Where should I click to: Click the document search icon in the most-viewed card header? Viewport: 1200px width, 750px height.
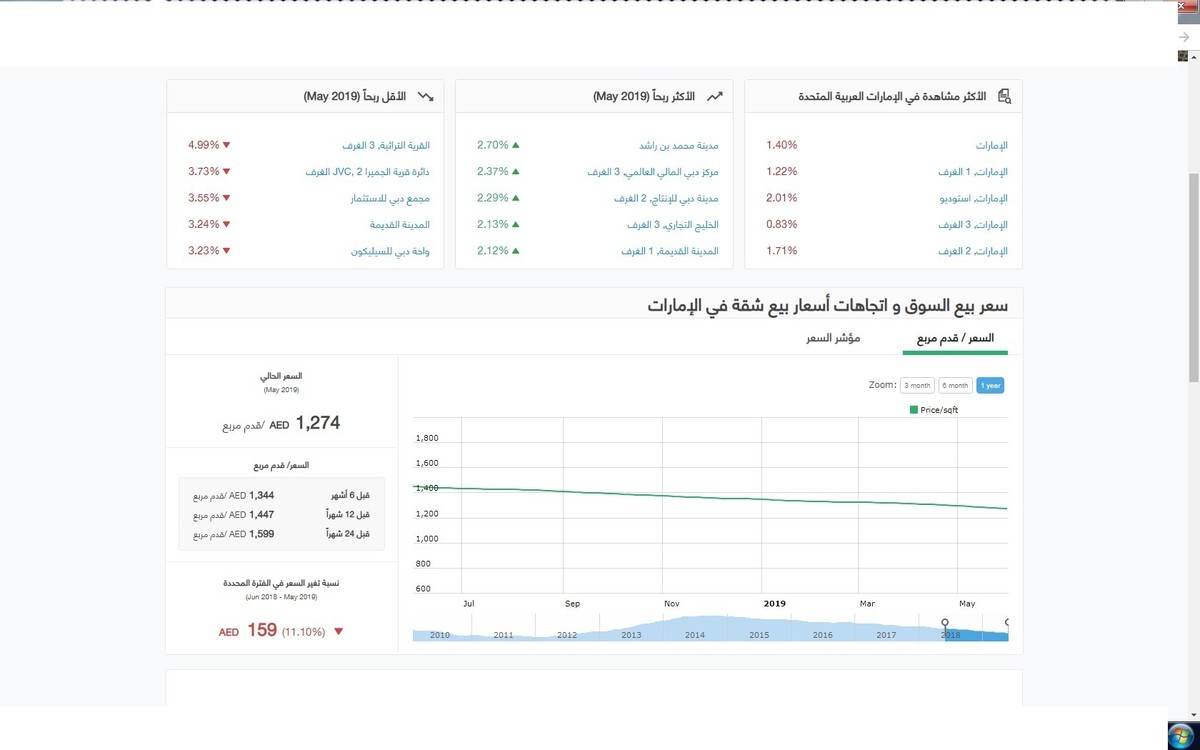(x=1005, y=97)
